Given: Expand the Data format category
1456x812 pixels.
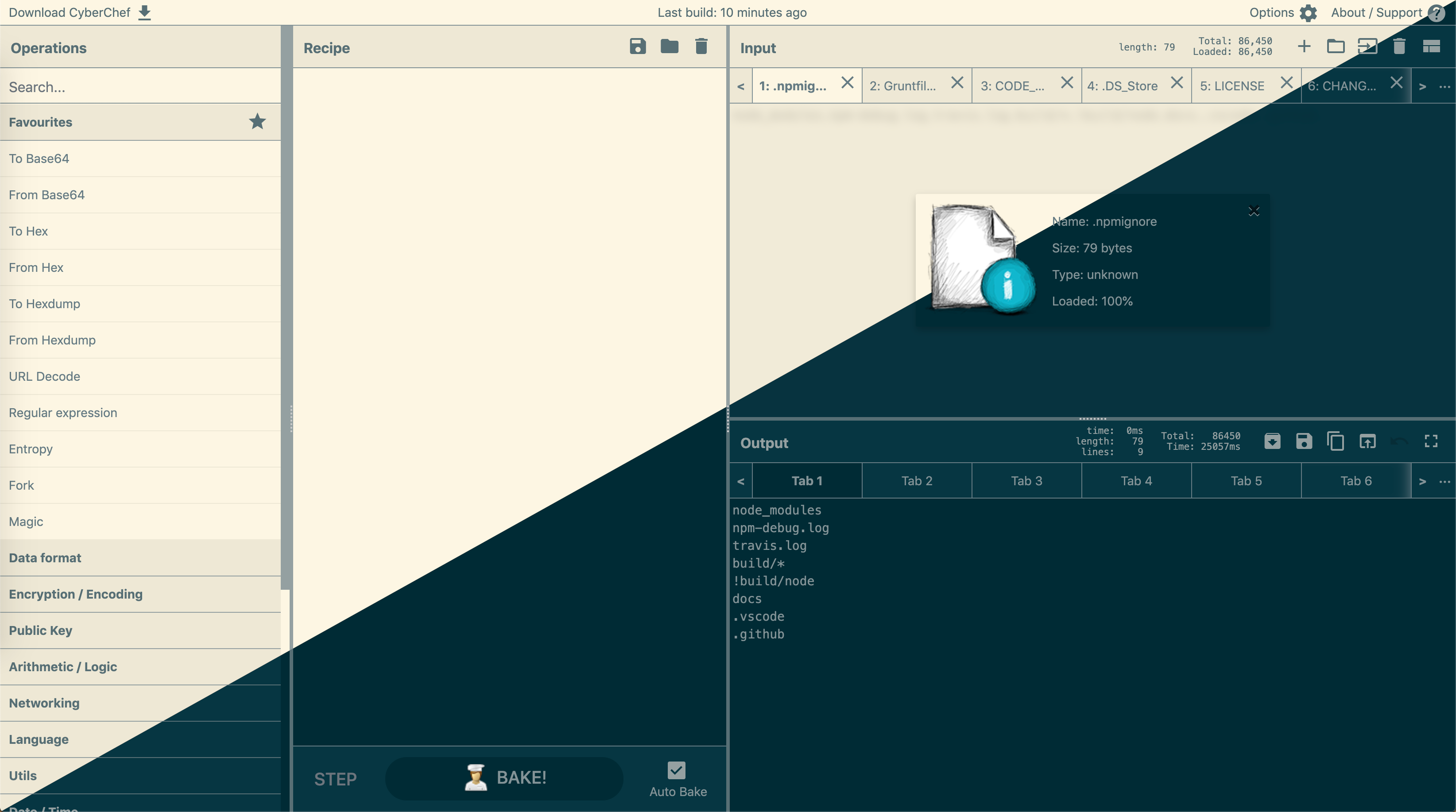Looking at the screenshot, I should [x=44, y=558].
